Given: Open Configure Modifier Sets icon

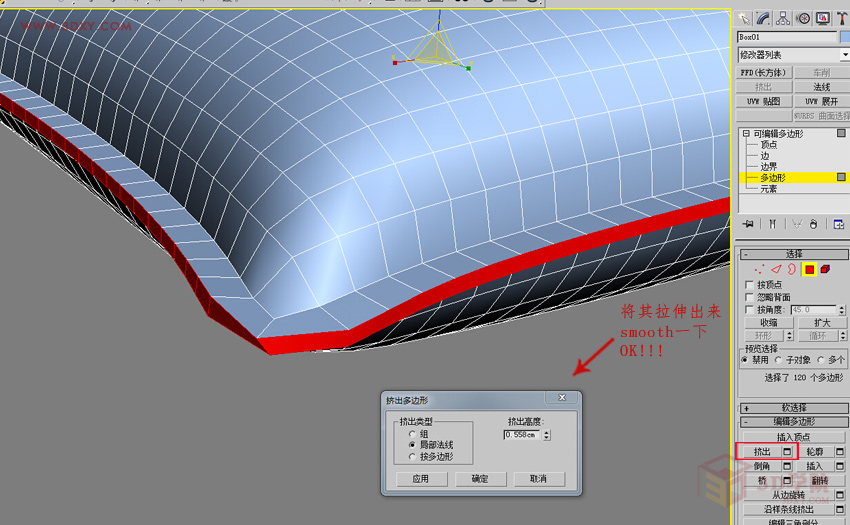Looking at the screenshot, I should pos(839,224).
